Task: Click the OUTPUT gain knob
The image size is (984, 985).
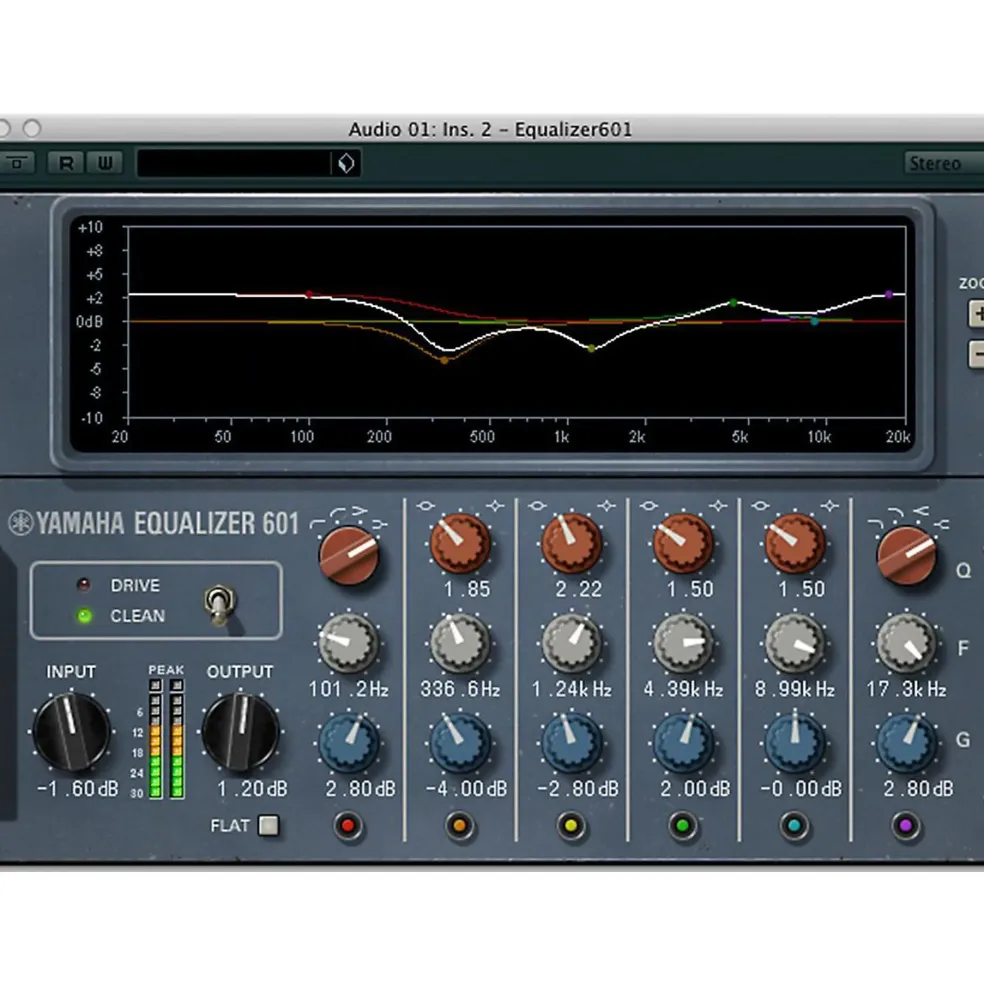Action: 241,731
